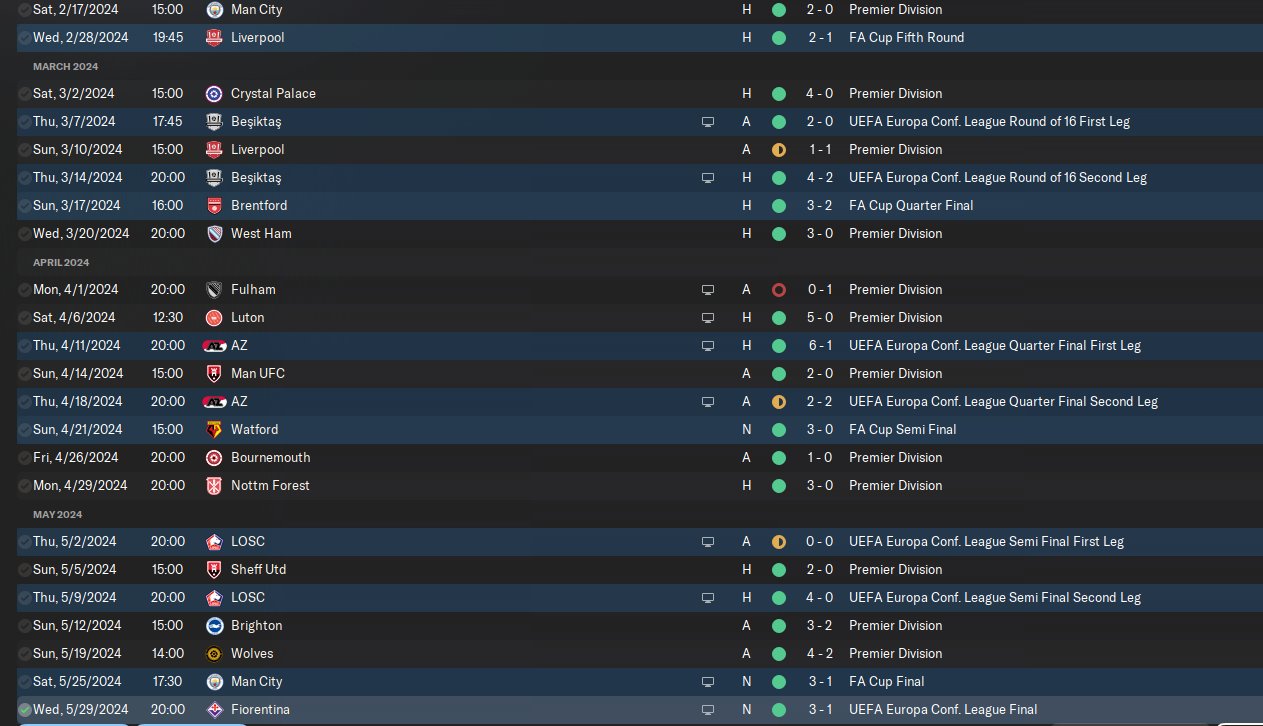Click the Brentford club badge
The image size is (1263, 726).
pyautogui.click(x=213, y=205)
